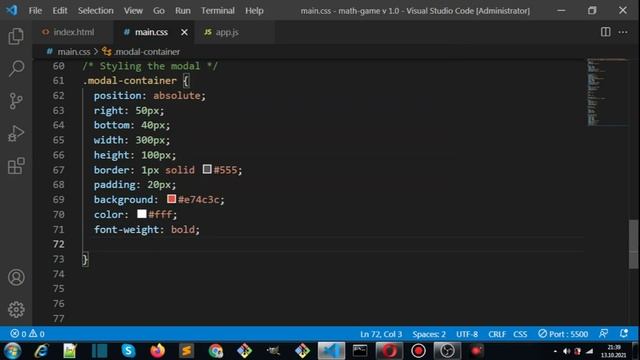Open the Run and Debug view
Viewport: 640px width, 360px height.
[16, 133]
